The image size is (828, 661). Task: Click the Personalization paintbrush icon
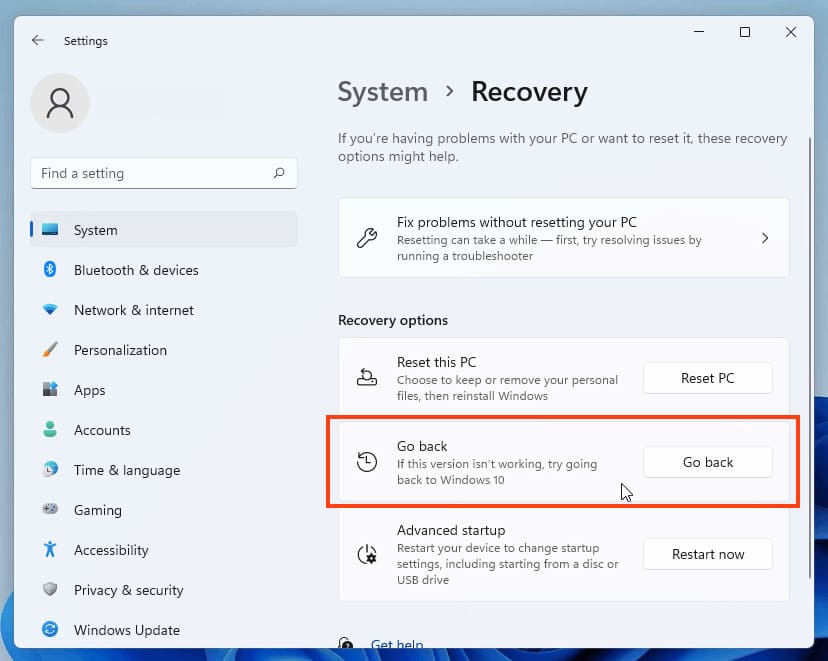pos(50,350)
